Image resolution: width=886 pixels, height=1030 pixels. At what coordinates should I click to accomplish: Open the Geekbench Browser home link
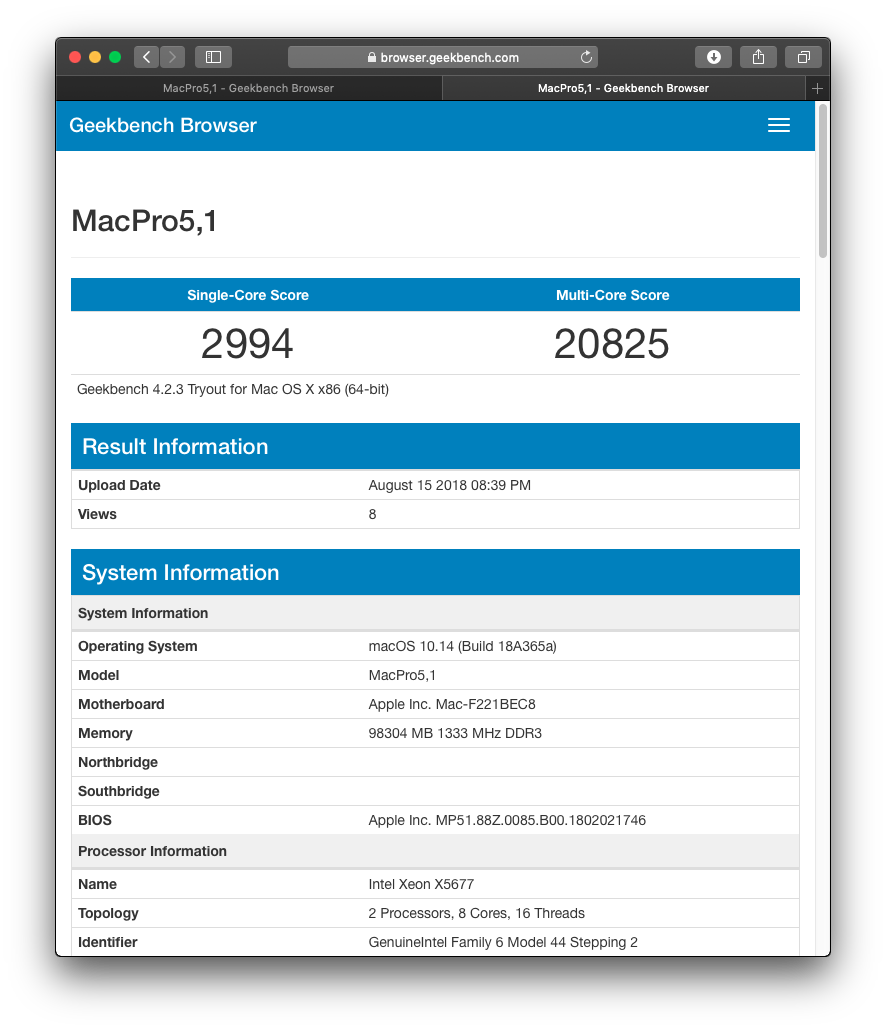coord(163,125)
